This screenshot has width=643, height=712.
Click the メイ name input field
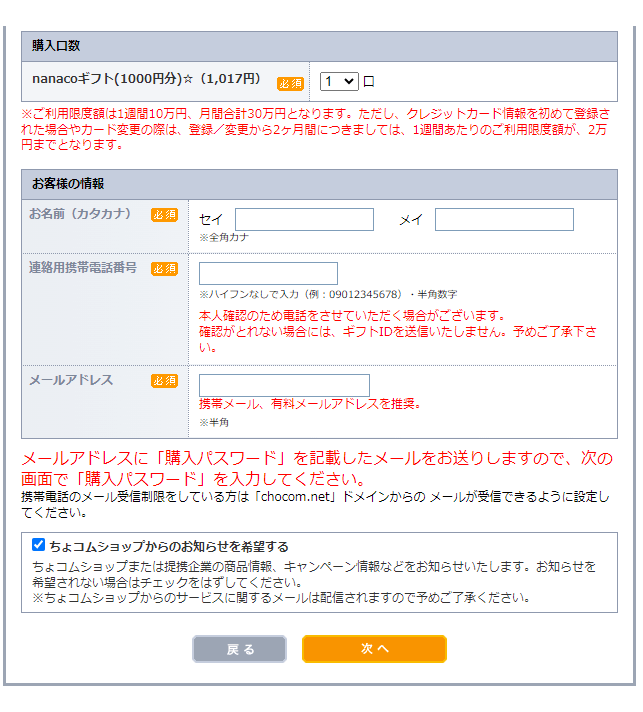(504, 220)
